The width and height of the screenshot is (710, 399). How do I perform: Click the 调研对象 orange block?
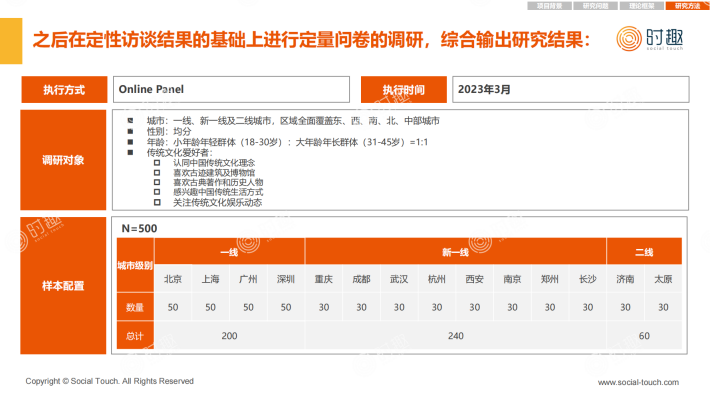pyautogui.click(x=63, y=160)
